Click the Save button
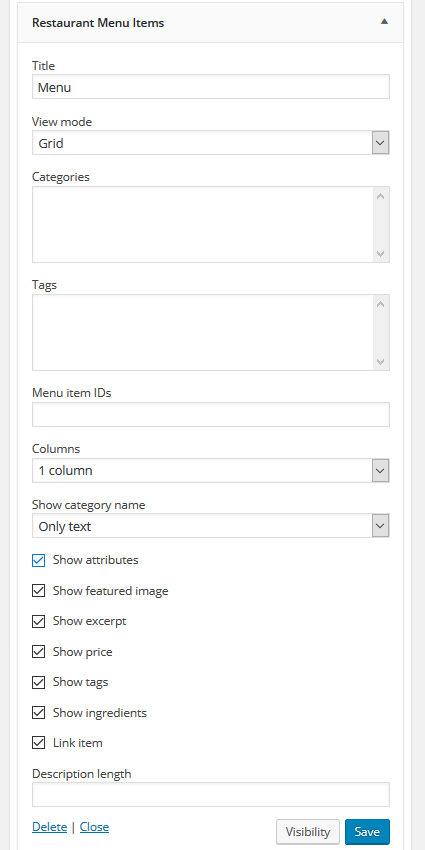 pos(367,832)
